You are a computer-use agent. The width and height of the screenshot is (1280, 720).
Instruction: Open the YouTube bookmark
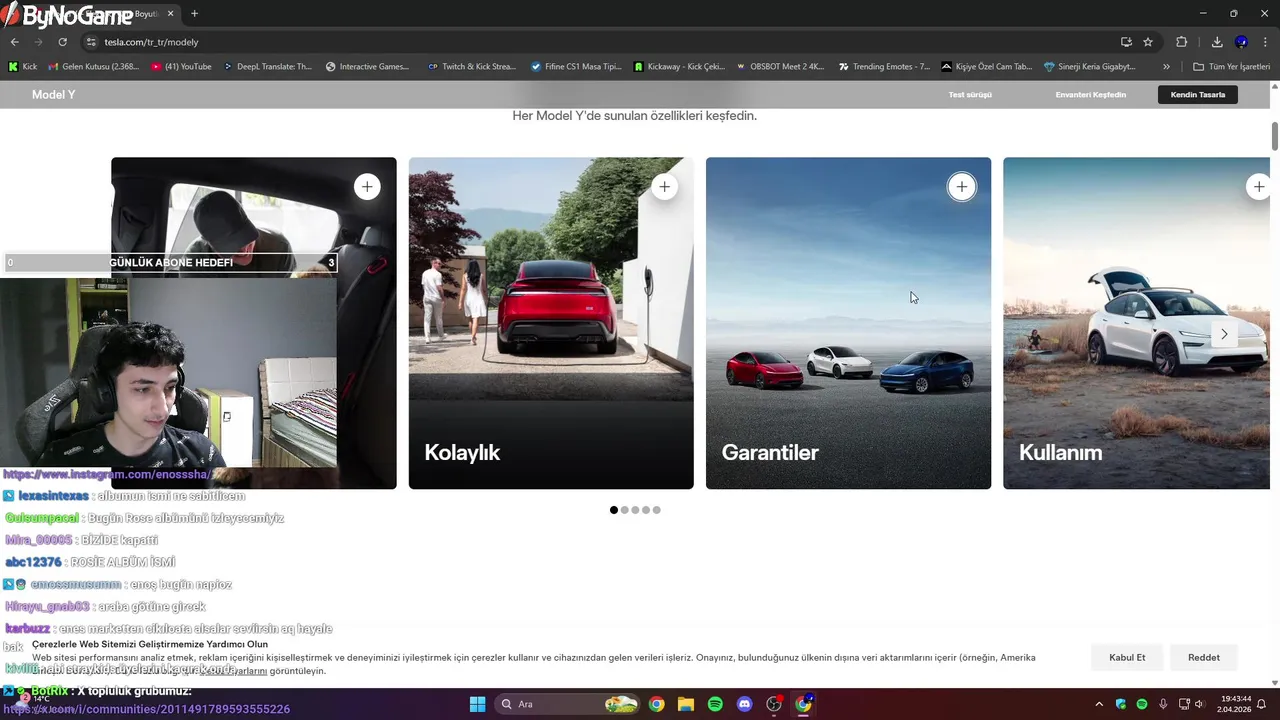click(x=182, y=67)
